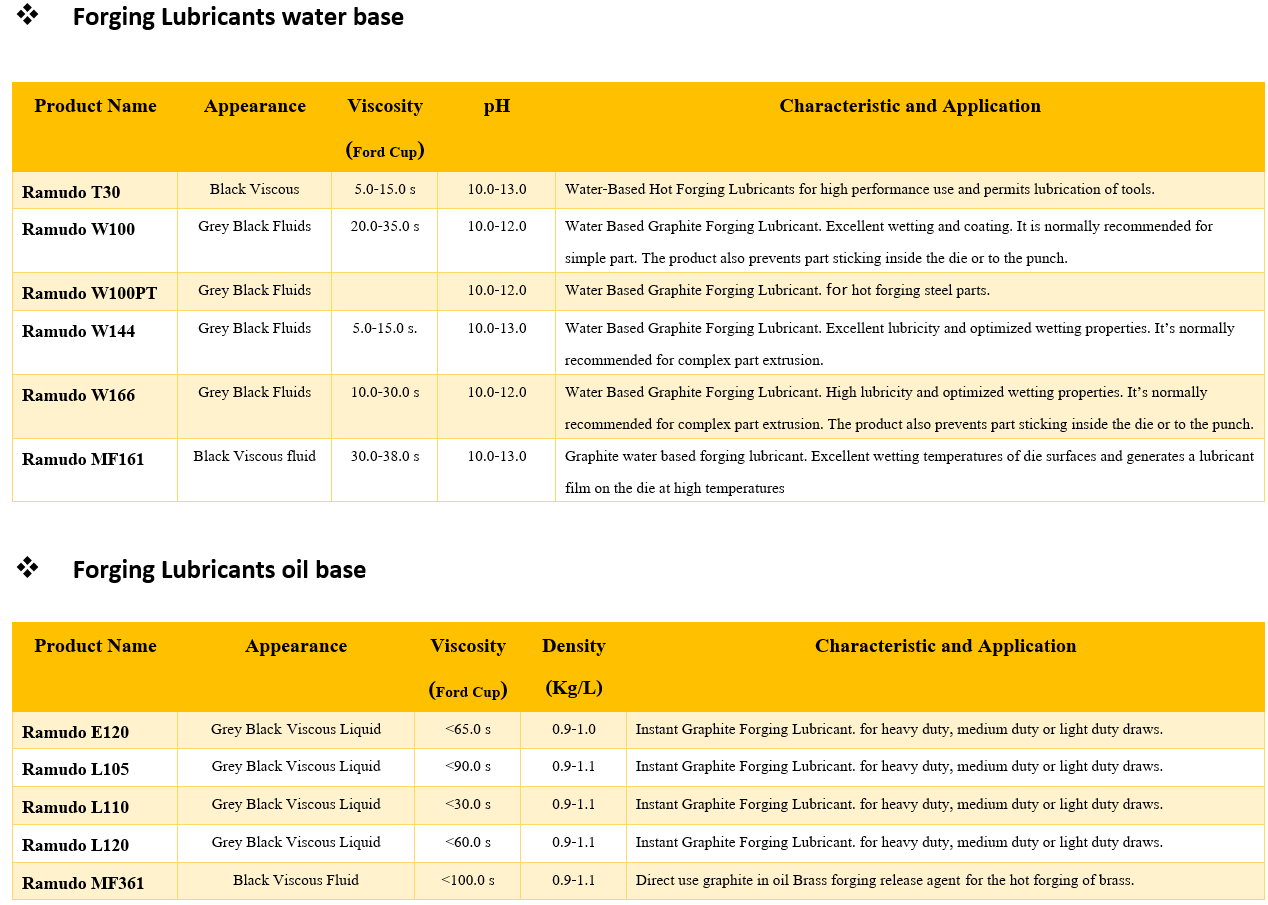Select pH "10.0-13.0" in the Ramudo MF161 row
Image resolution: width=1268 pixels, height=905 pixels.
point(497,456)
